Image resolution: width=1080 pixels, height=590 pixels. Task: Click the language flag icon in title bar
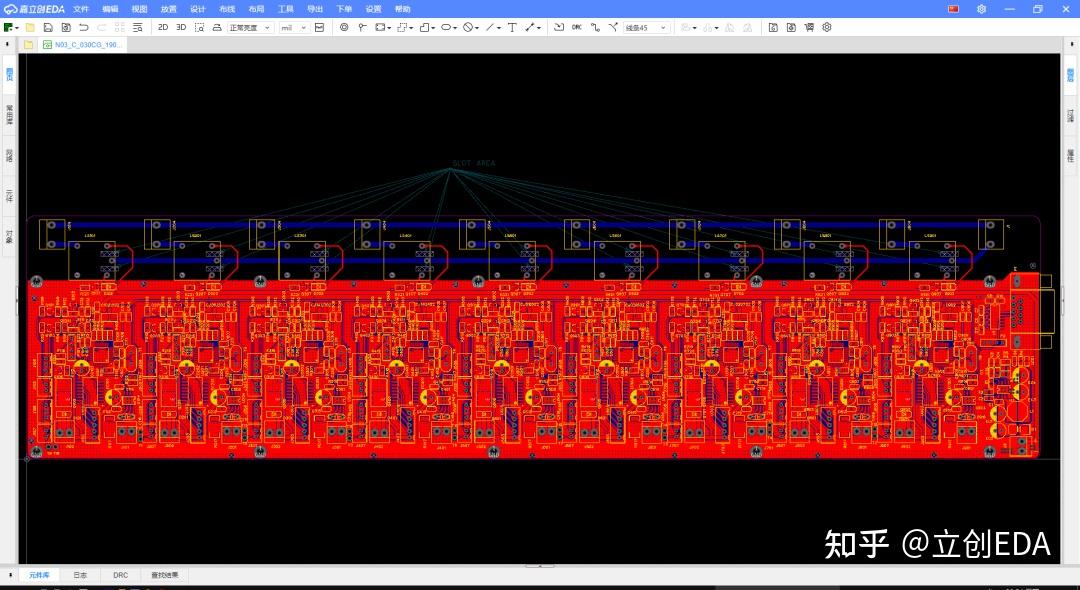click(x=953, y=9)
